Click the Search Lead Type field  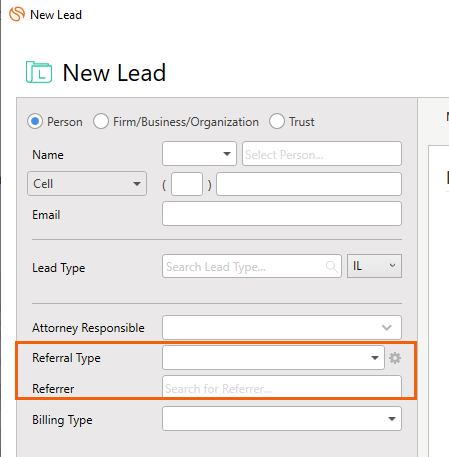(252, 266)
